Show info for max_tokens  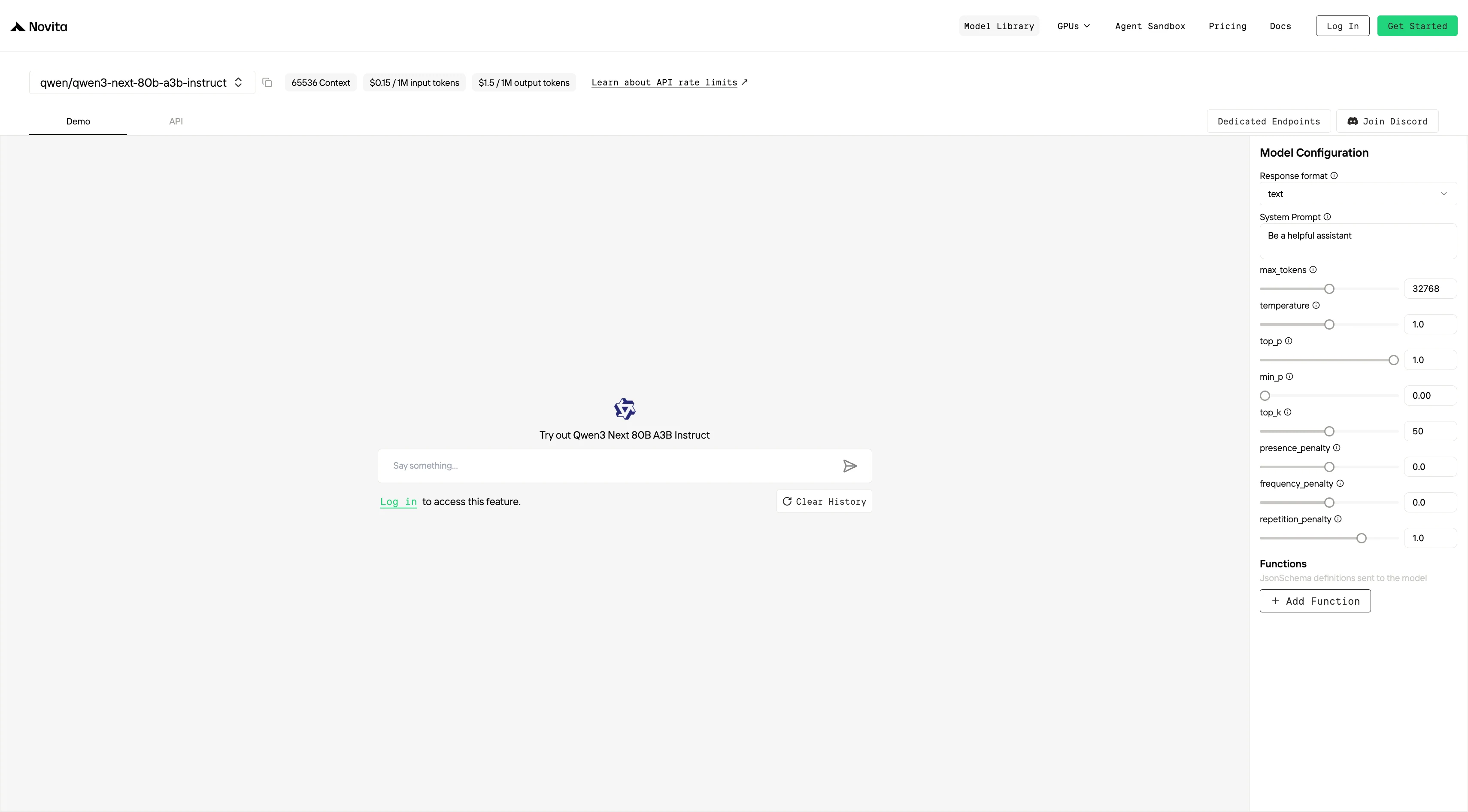pyautogui.click(x=1313, y=270)
